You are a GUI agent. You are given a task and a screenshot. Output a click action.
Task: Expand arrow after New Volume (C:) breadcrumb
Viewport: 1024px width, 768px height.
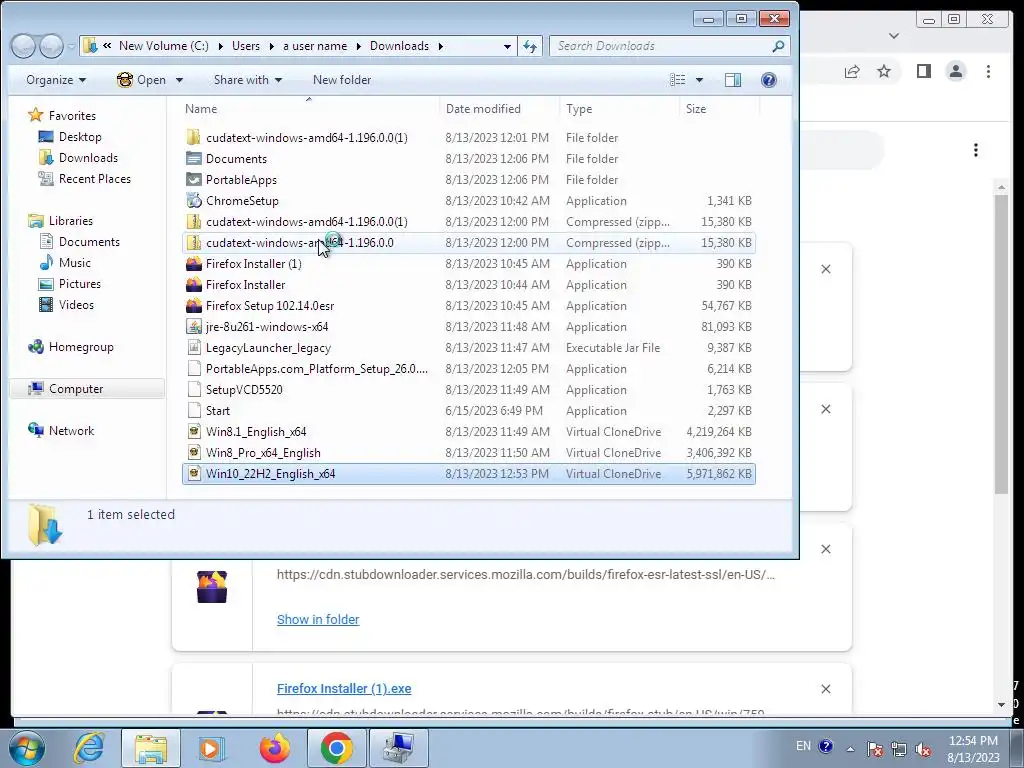coord(220,46)
